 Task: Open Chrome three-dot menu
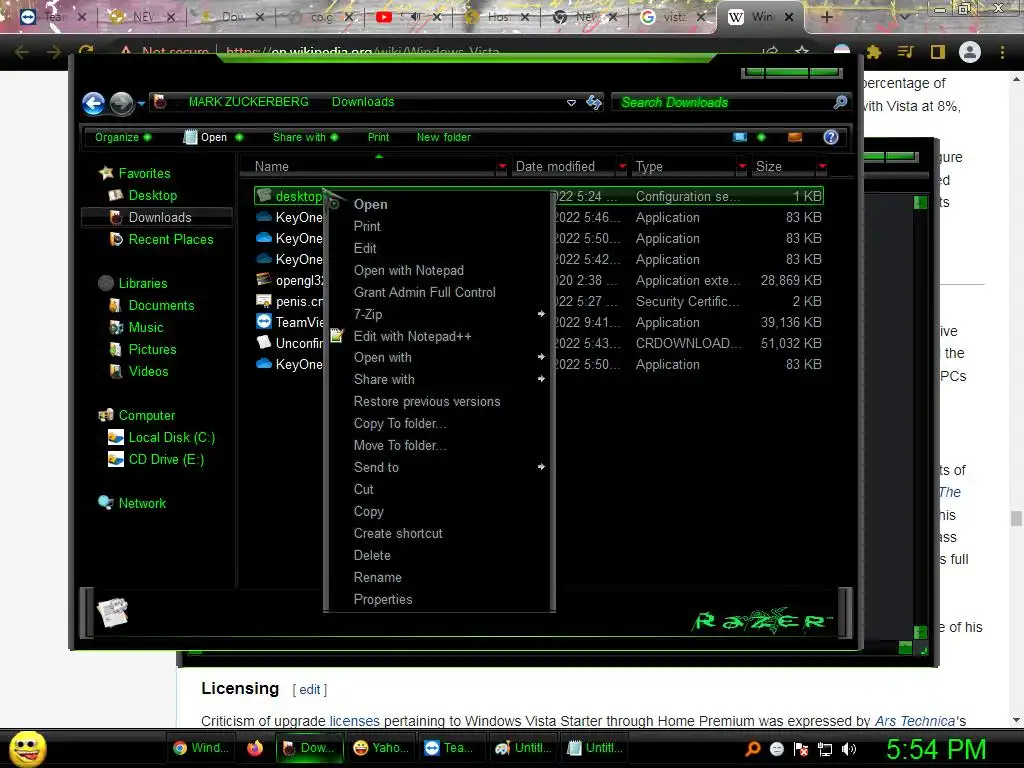tap(1002, 52)
